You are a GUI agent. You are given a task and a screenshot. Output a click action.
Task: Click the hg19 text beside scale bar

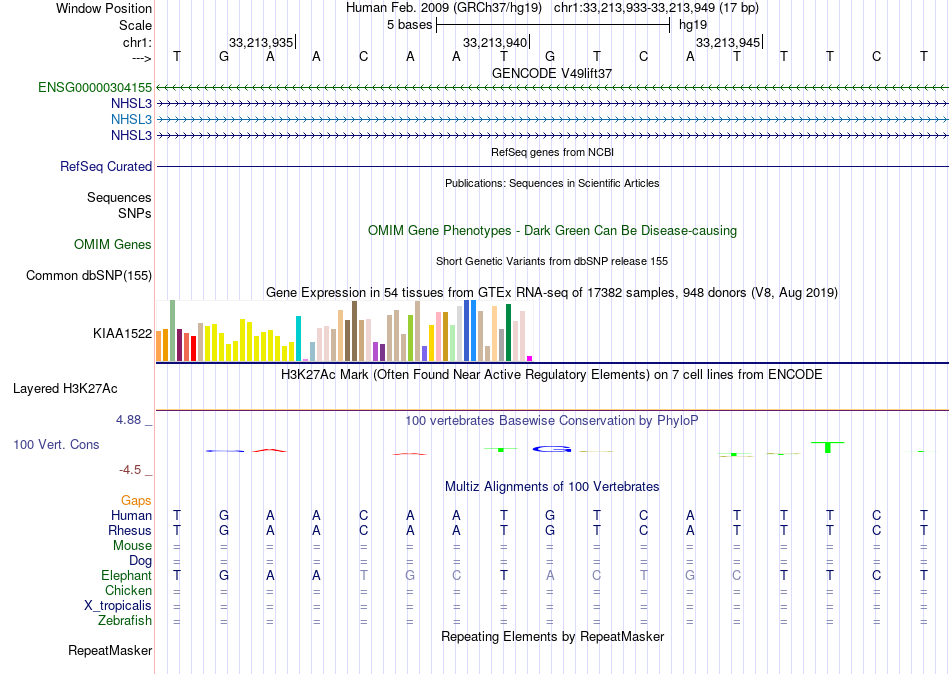point(693,25)
